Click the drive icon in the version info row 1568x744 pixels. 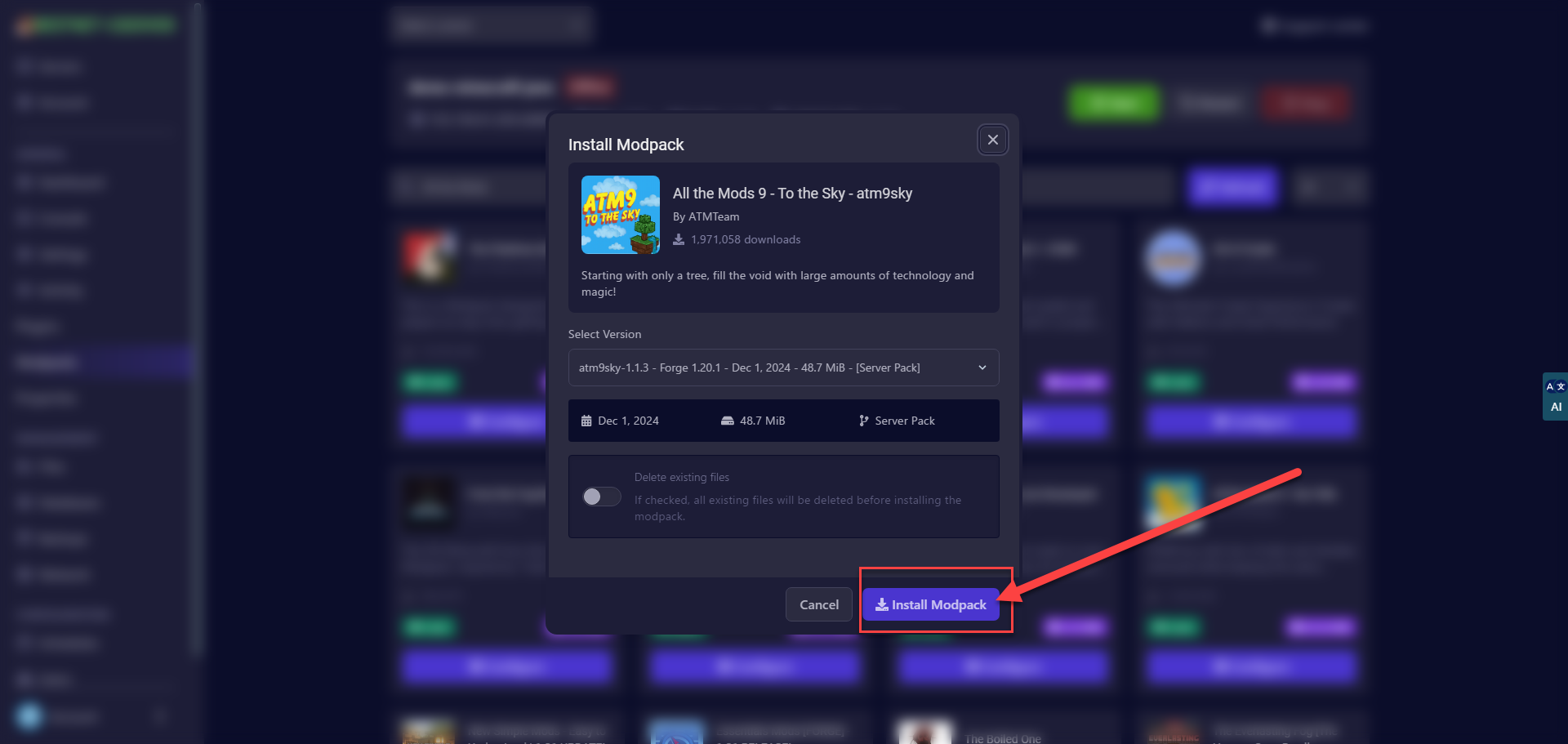727,421
